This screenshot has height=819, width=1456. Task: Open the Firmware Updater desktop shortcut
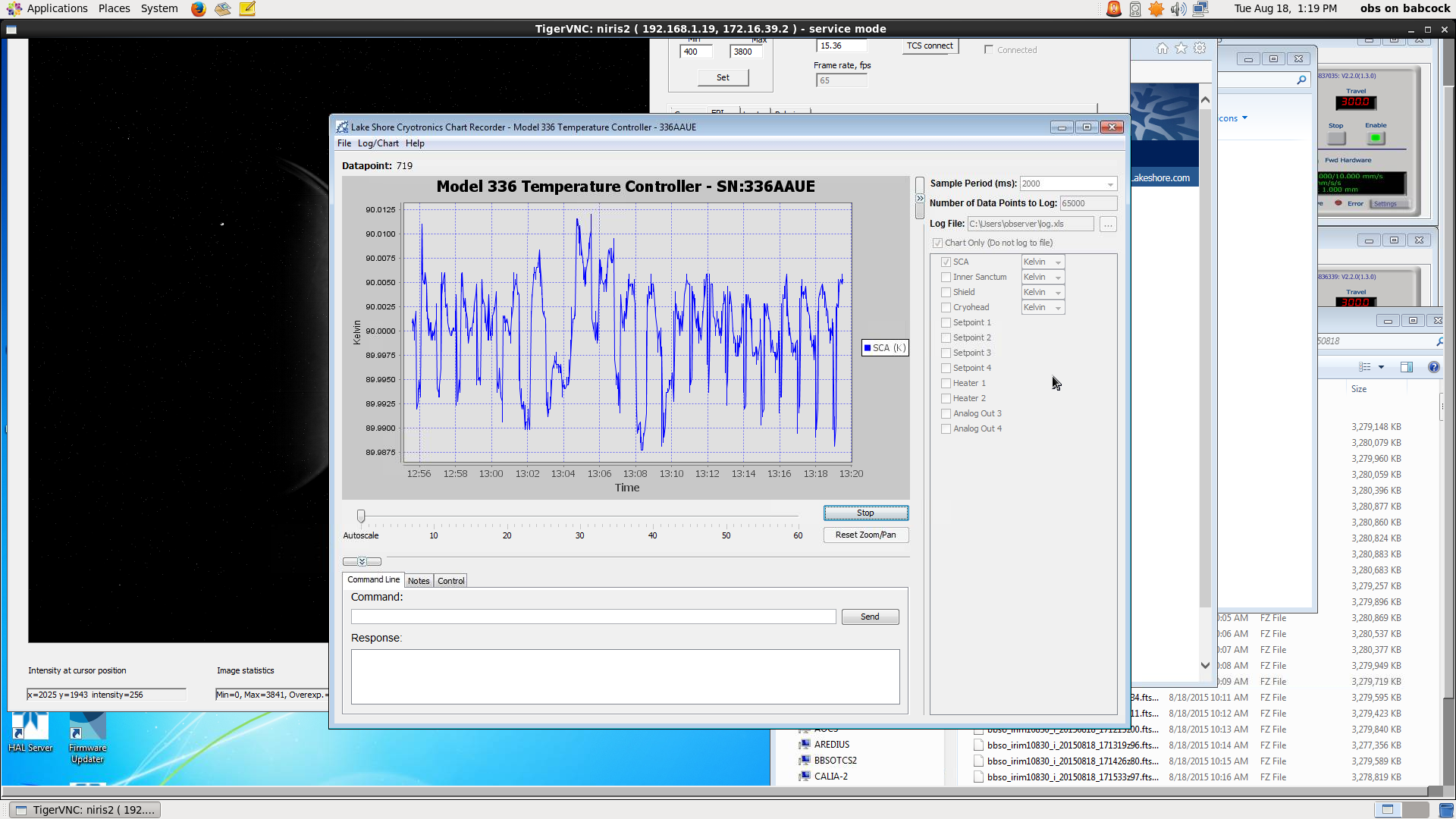[87, 739]
